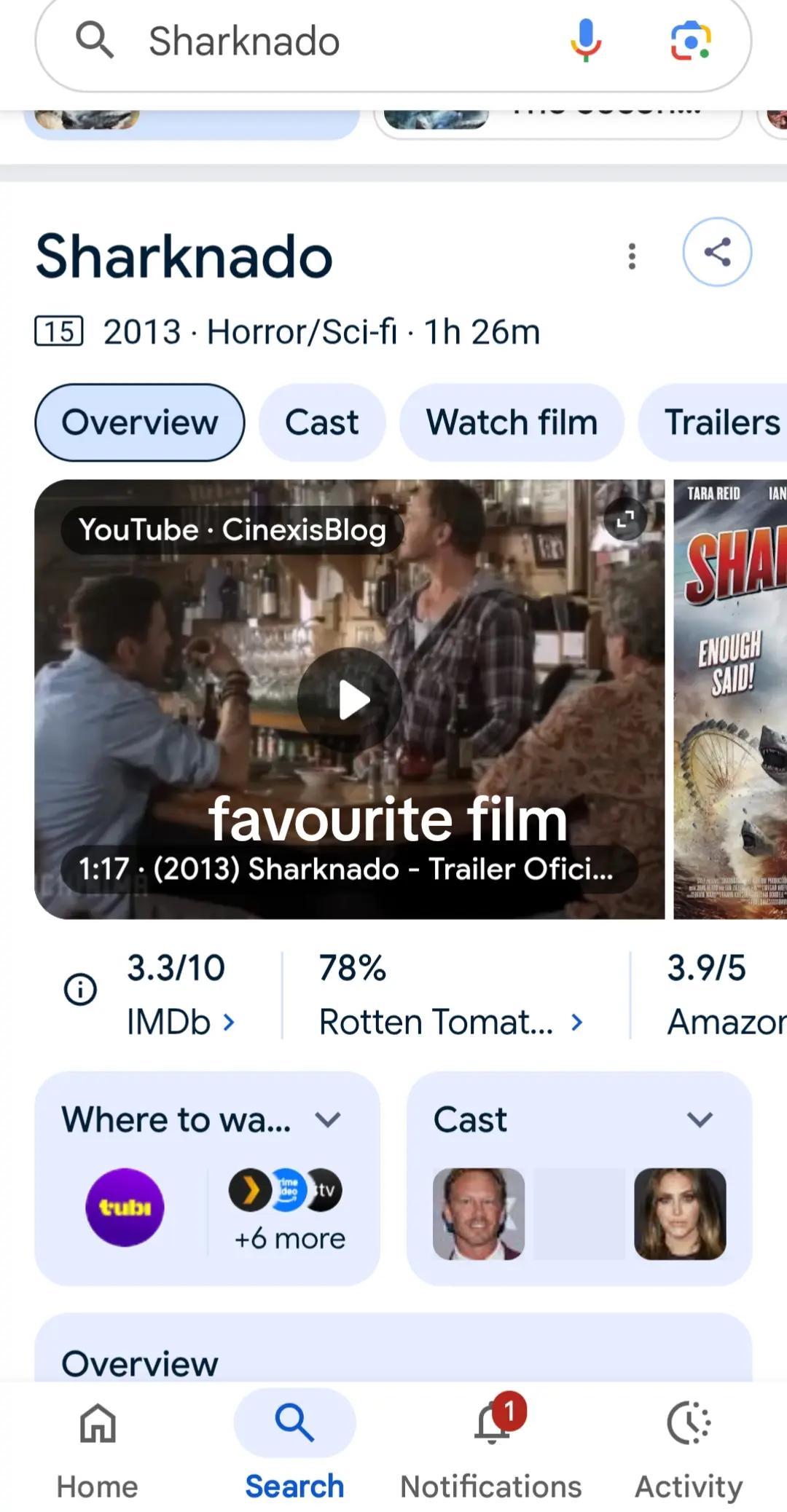Open Notifications with one alert
This screenshot has height=1512, width=787.
tap(491, 1447)
